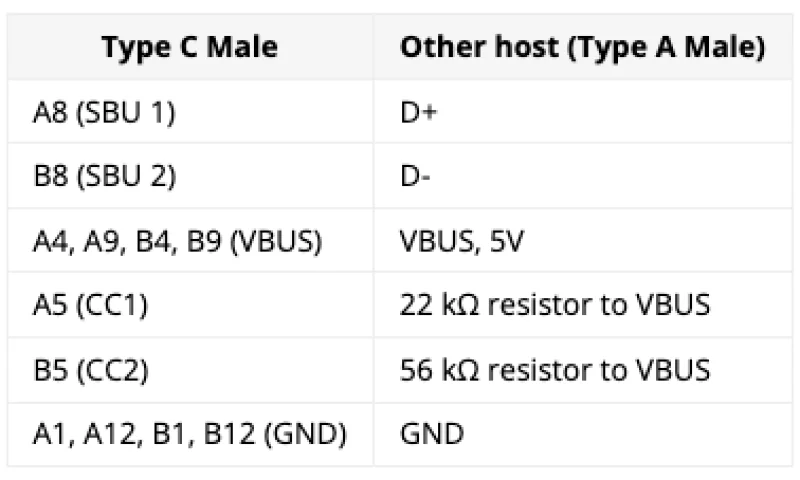
Task: Click the "A1, A12, B1, B12 (GND)" cell
Action: 189,433
